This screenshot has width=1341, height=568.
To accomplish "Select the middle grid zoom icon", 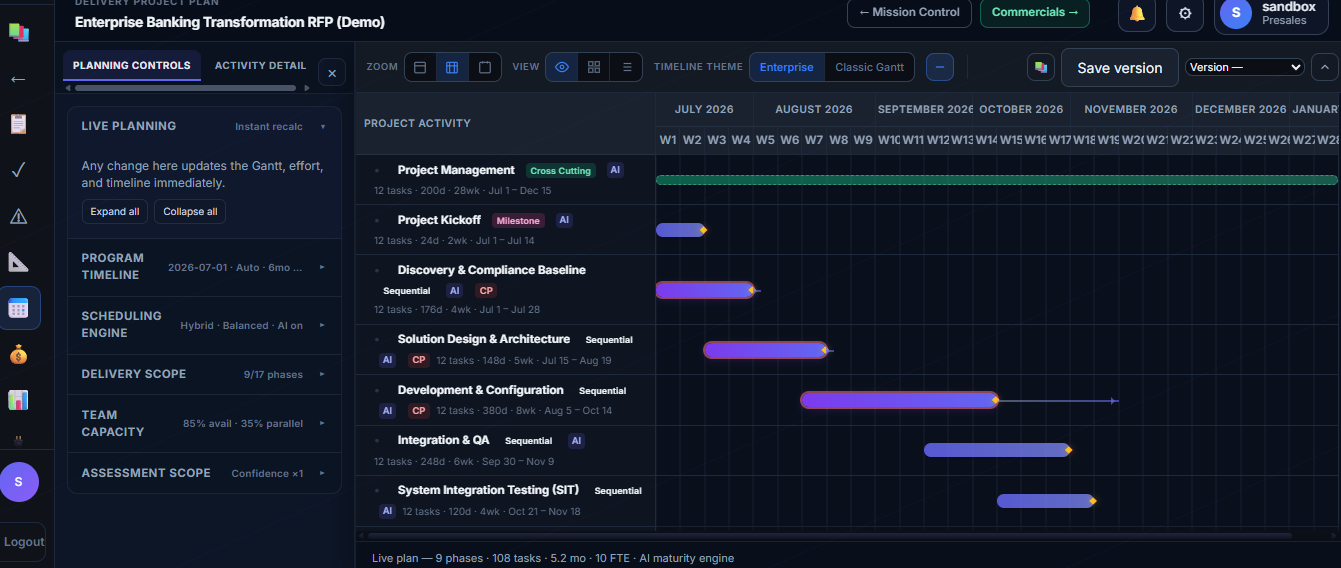I will tap(452, 67).
